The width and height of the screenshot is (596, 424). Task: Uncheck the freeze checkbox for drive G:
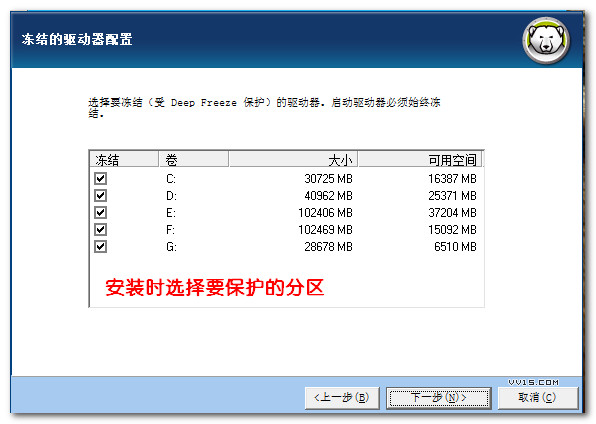pyautogui.click(x=100, y=246)
